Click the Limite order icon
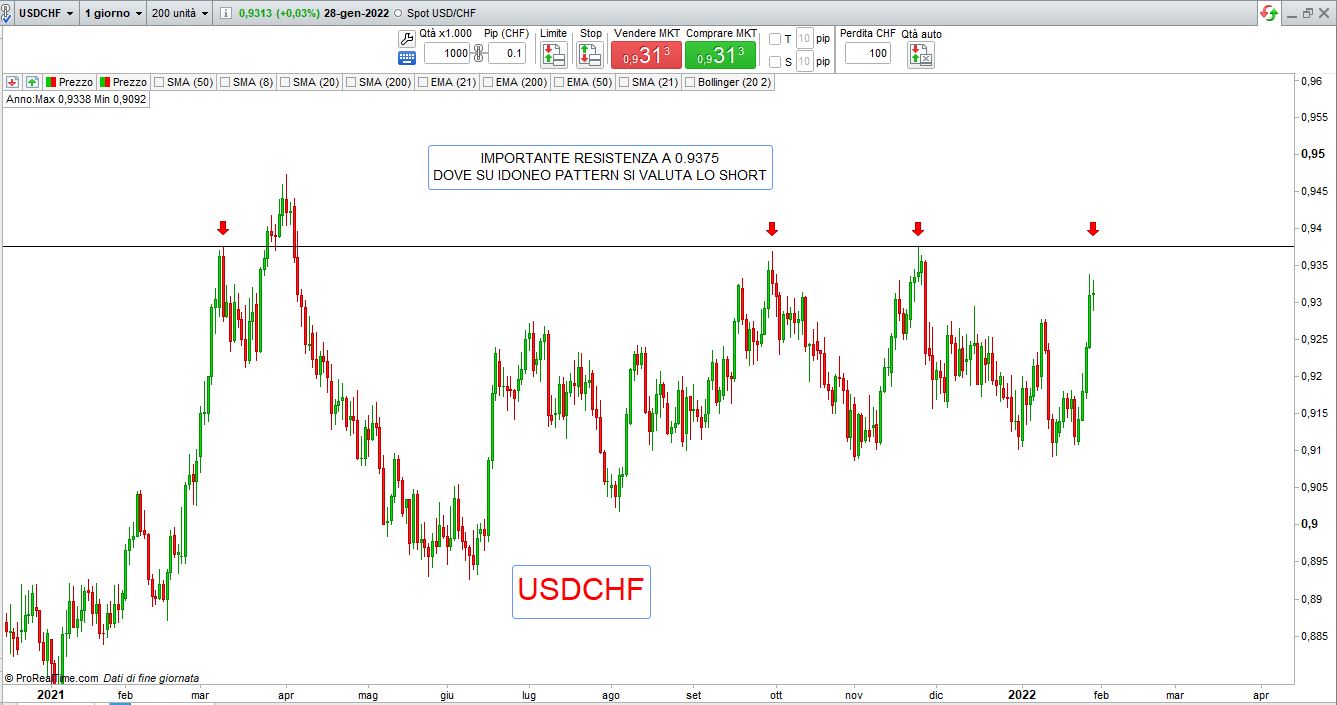This screenshot has height=705, width=1337. 553,55
